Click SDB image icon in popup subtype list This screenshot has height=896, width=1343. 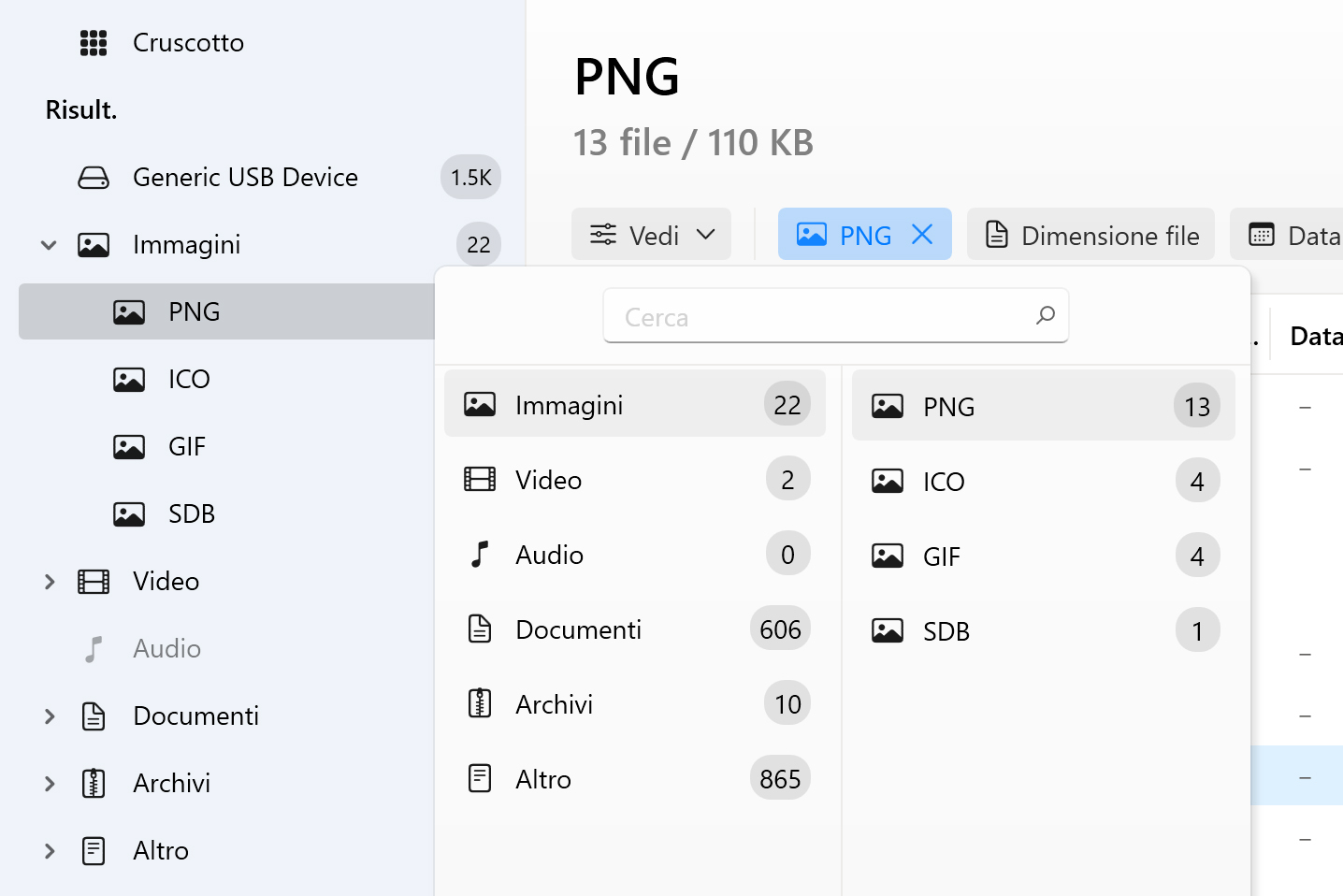tap(888, 631)
